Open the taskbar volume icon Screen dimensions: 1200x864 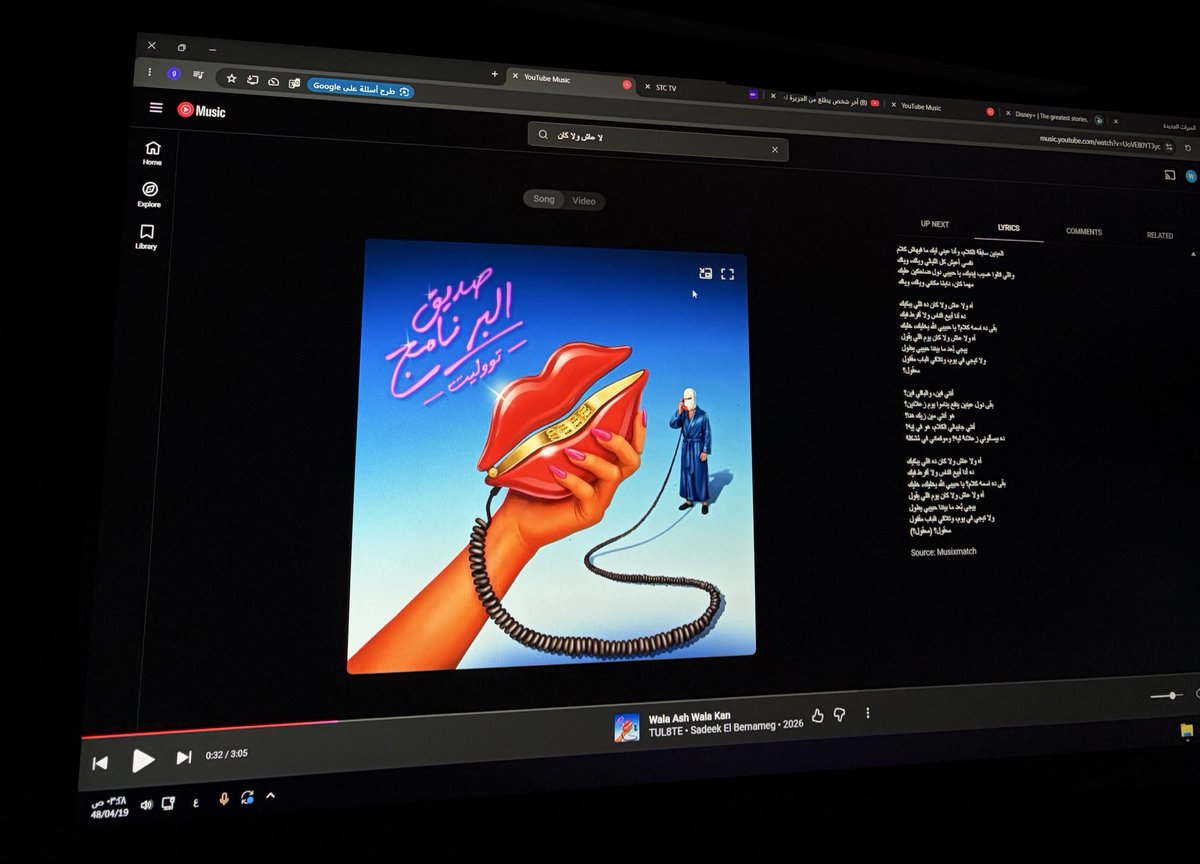(147, 804)
